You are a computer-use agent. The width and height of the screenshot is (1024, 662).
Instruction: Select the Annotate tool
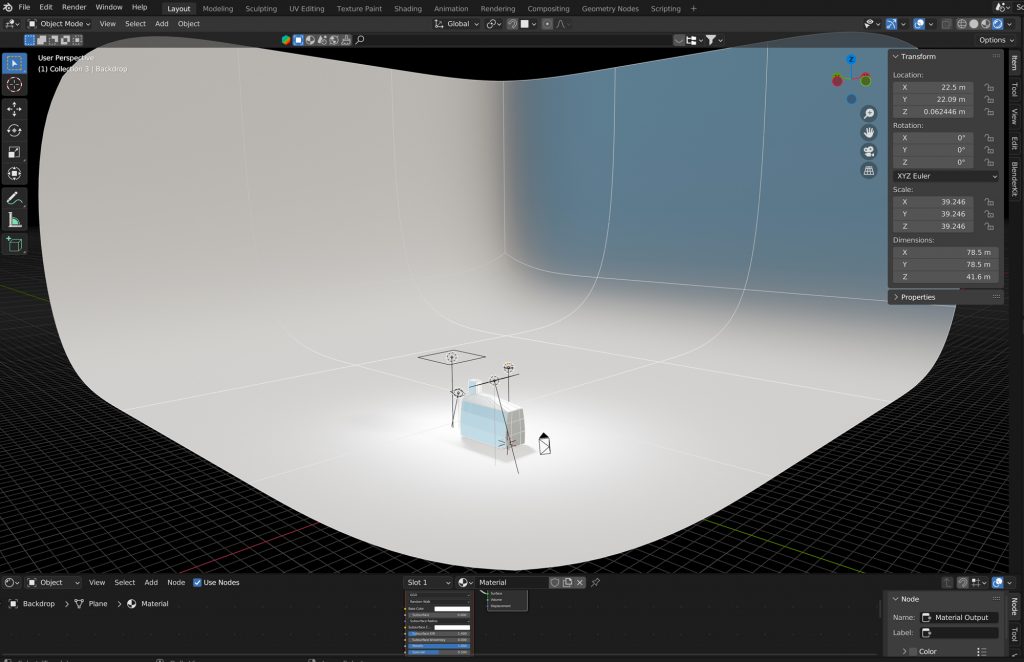tap(14, 198)
